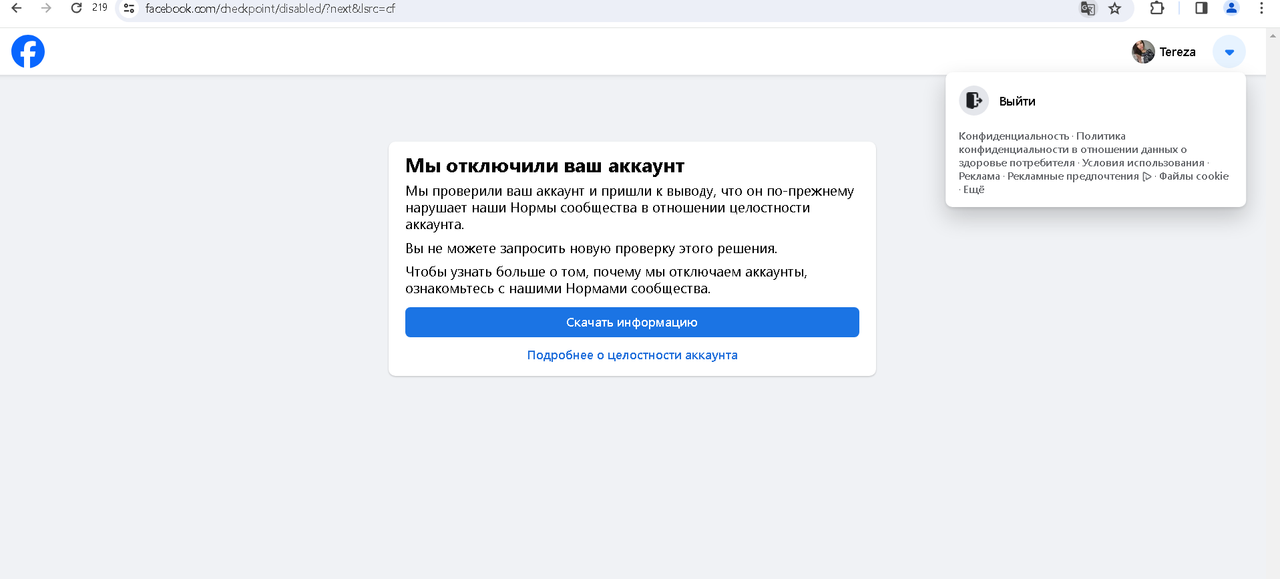Open the Chrome profile avatar icon
Viewport: 1280px width, 579px height.
point(1231,8)
